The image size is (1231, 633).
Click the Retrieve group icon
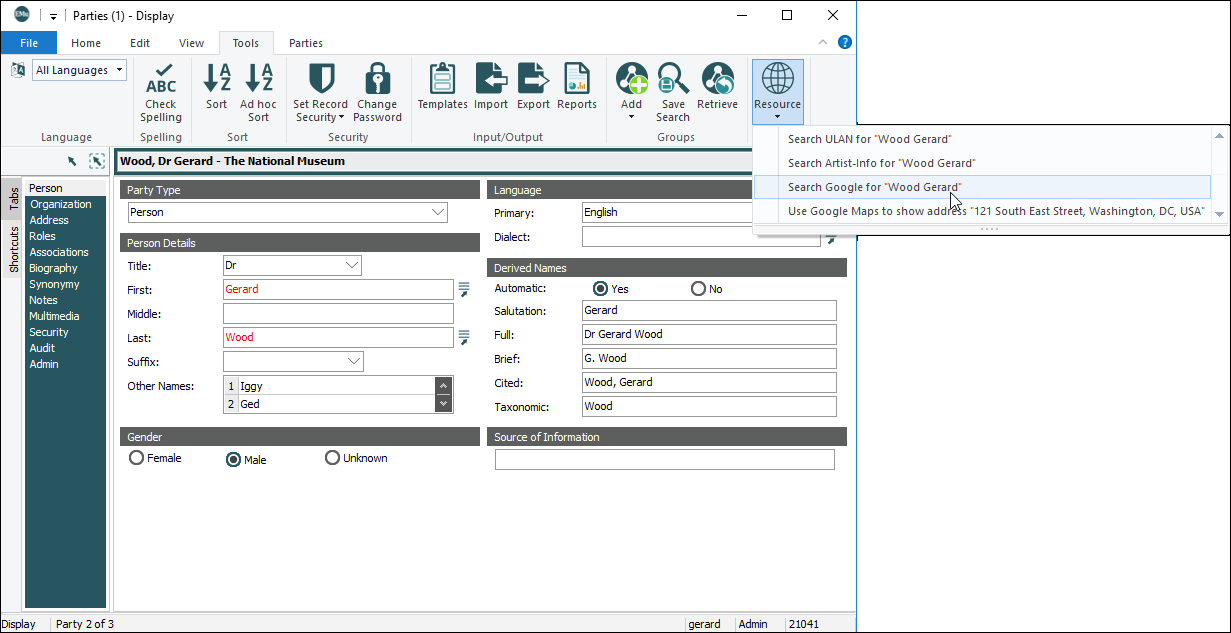[717, 80]
